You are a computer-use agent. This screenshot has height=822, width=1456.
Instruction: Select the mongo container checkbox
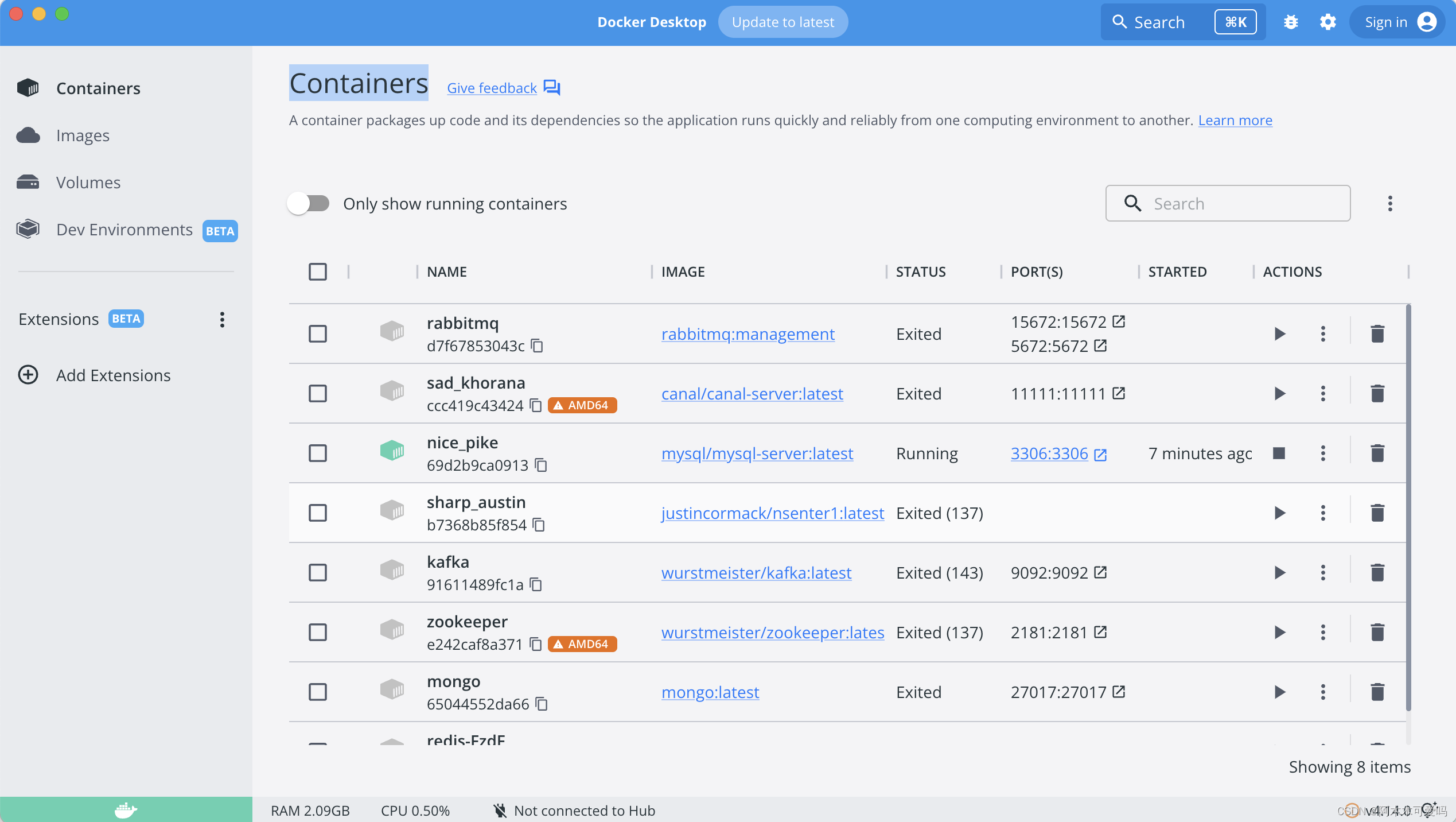point(318,692)
